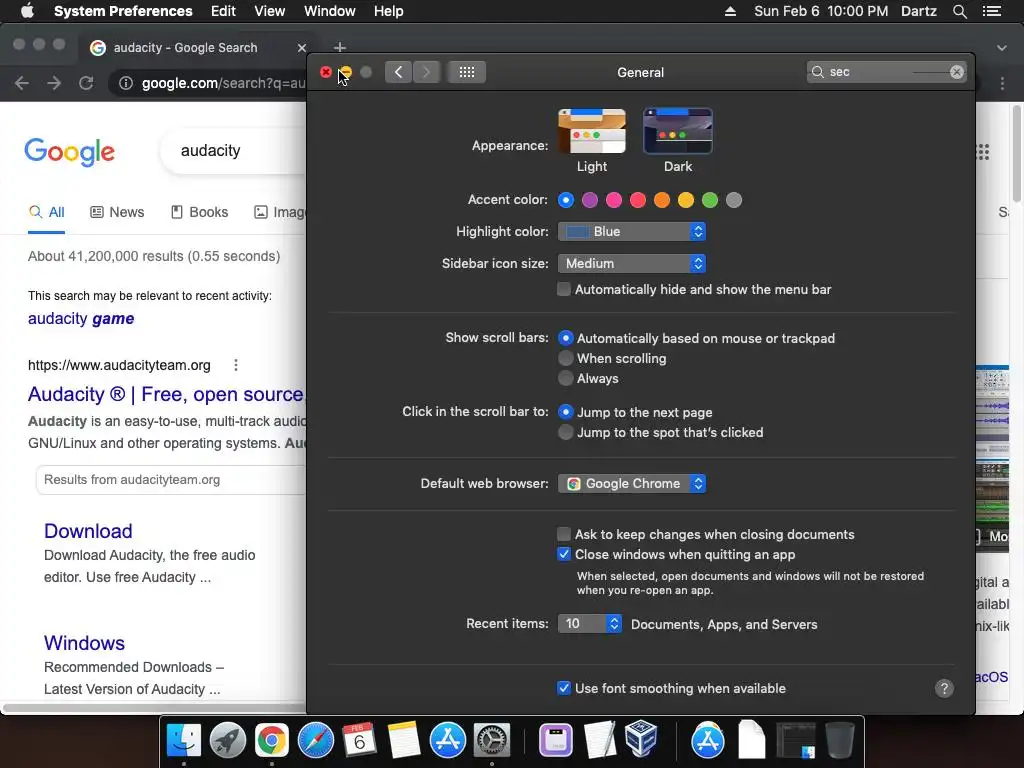The image size is (1024, 768).
Task: Open the help question mark button
Action: tap(944, 688)
